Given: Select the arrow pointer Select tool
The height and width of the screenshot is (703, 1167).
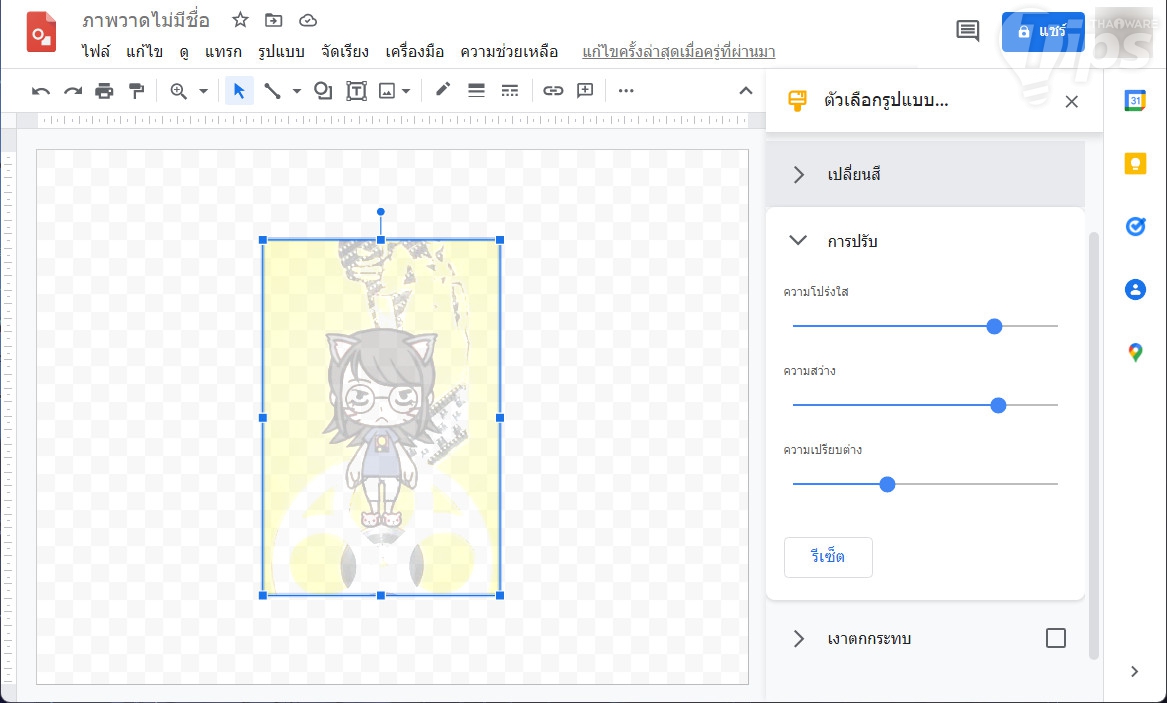Looking at the screenshot, I should pos(239,91).
